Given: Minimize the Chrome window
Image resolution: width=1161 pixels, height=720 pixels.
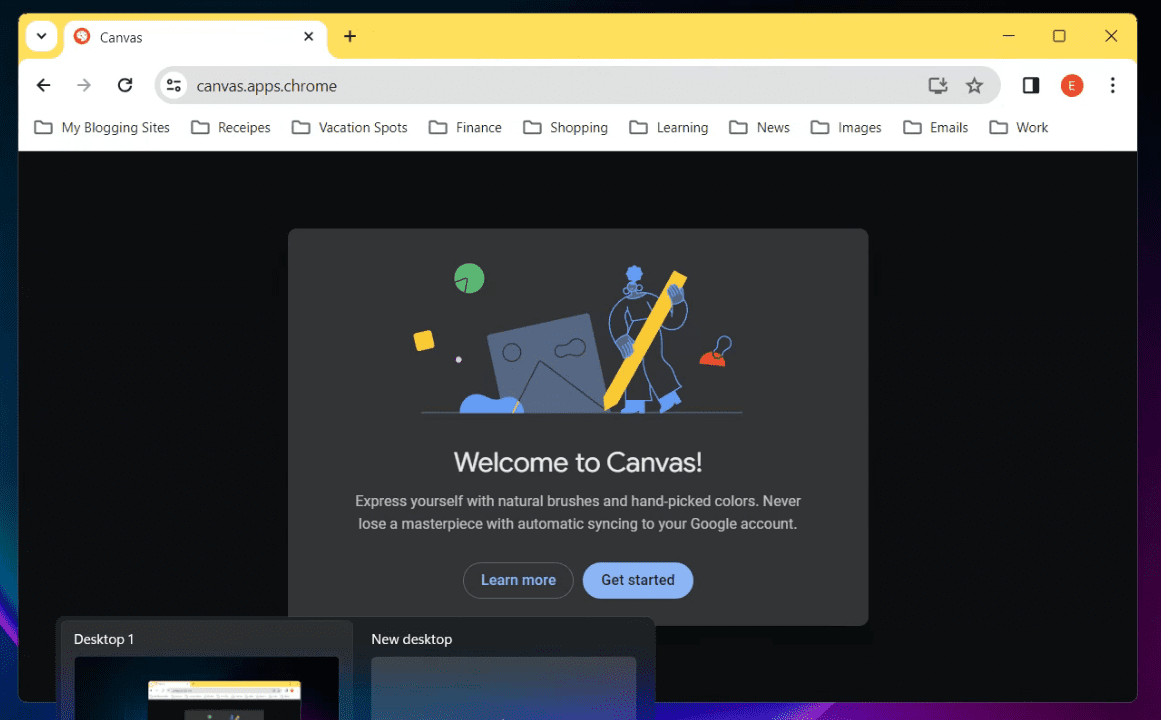Looking at the screenshot, I should click(1008, 36).
